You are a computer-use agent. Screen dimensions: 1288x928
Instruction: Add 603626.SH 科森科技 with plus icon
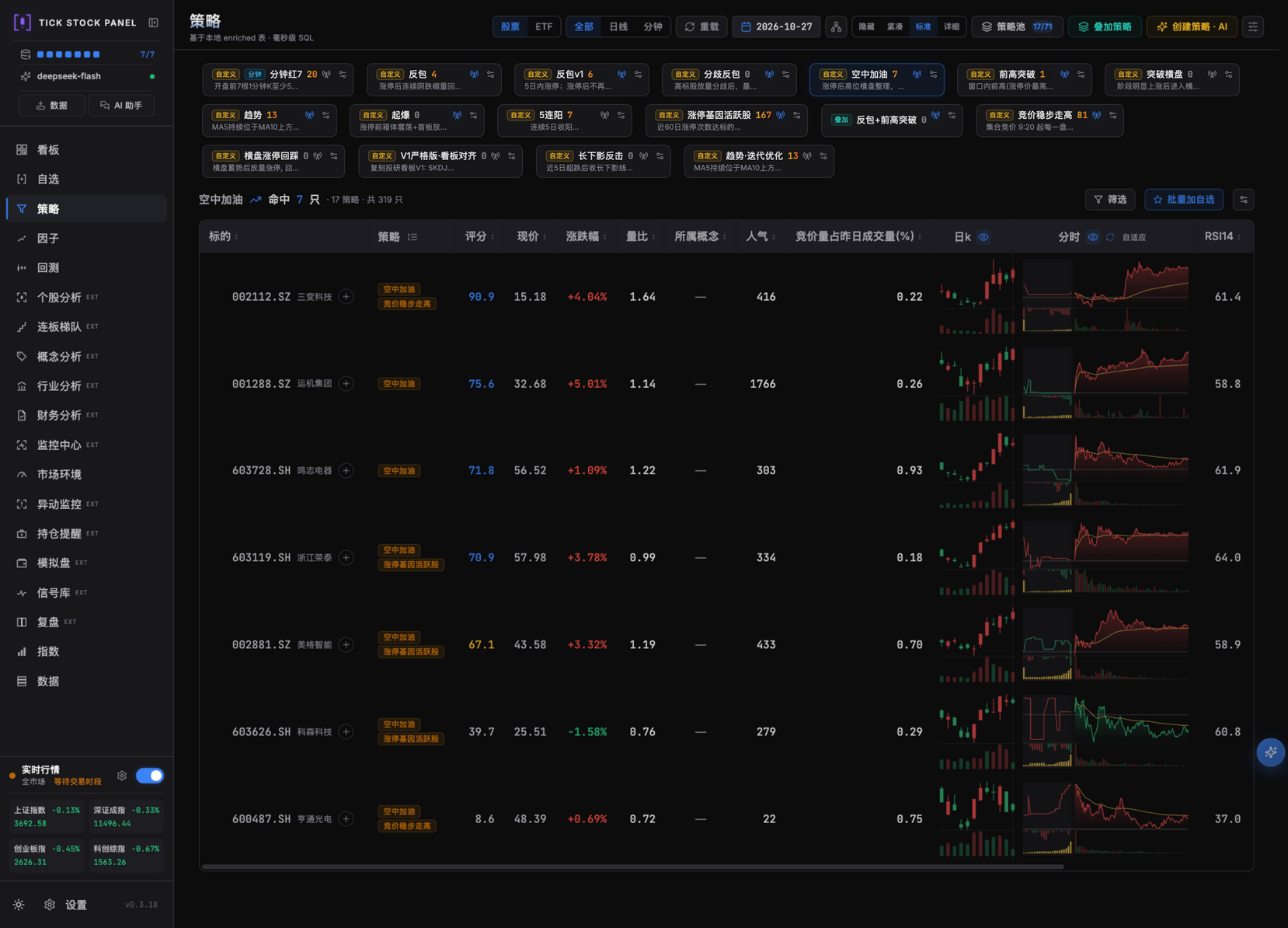346,732
